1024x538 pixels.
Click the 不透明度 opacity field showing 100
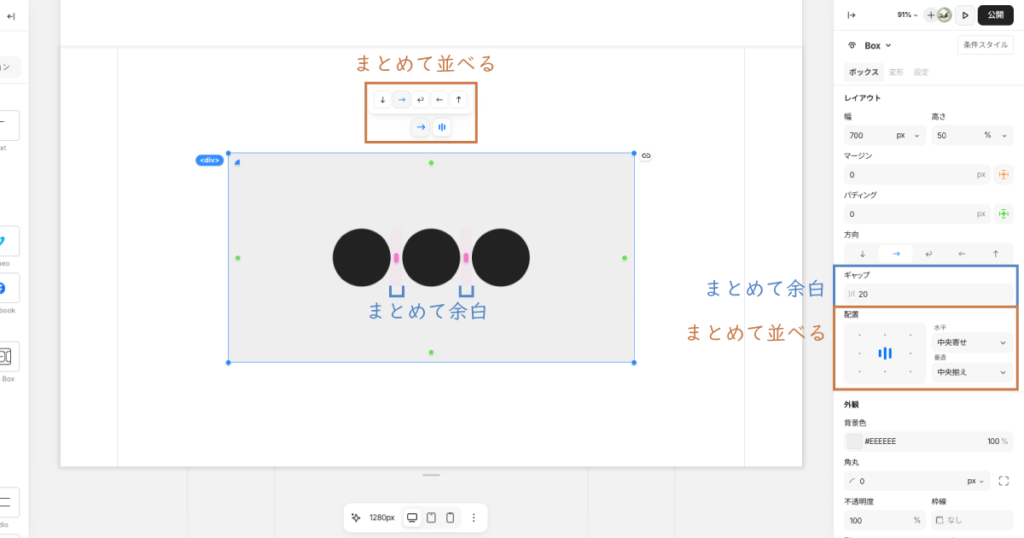pyautogui.click(x=884, y=520)
